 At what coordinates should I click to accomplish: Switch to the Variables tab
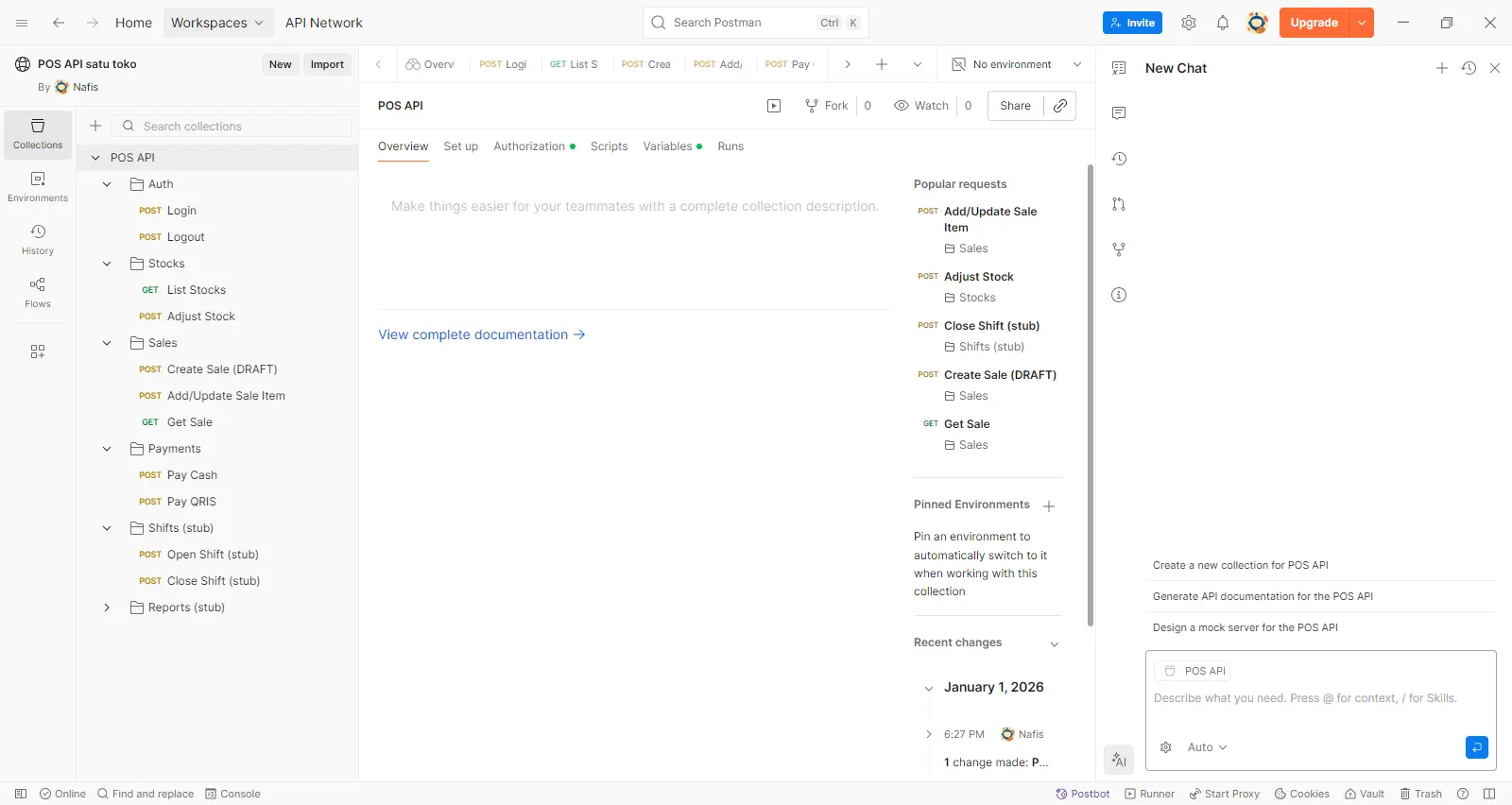pos(672,146)
